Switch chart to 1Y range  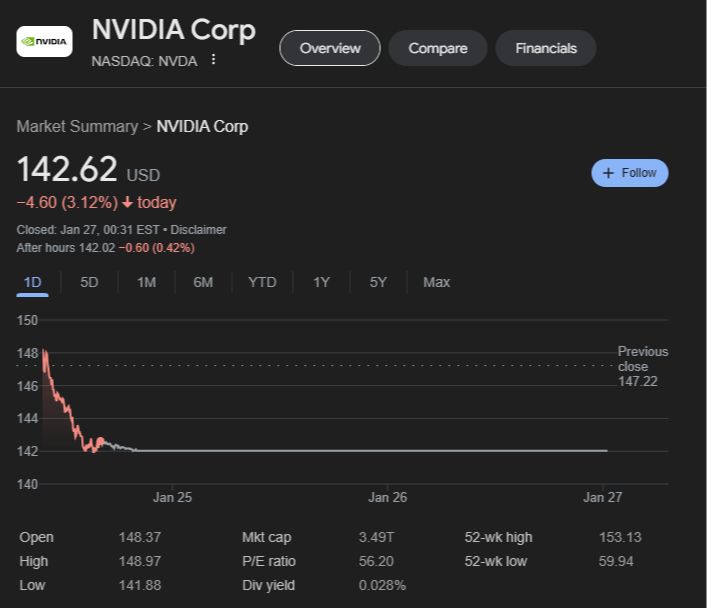[x=321, y=282]
